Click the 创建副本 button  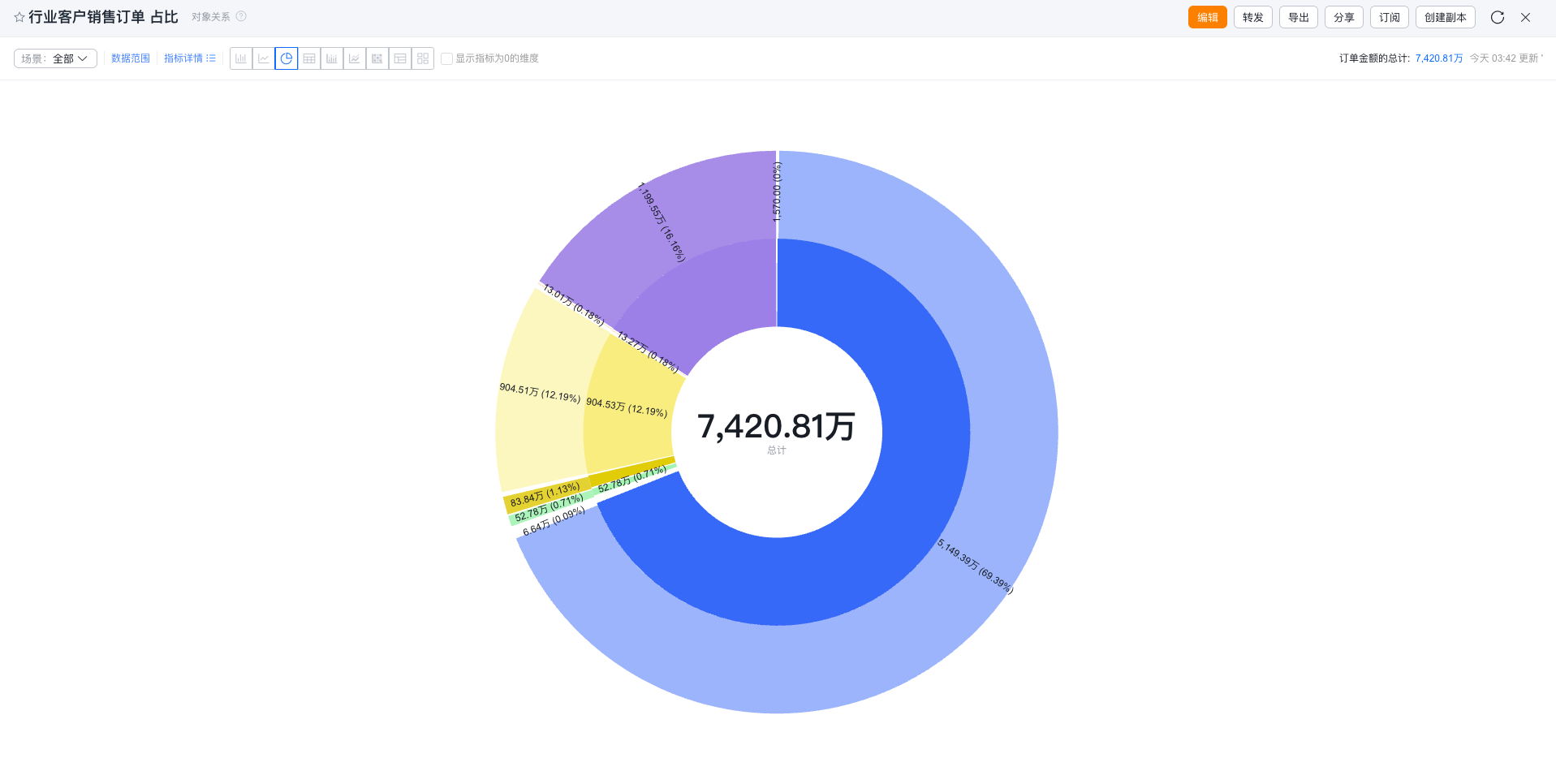pos(1446,17)
